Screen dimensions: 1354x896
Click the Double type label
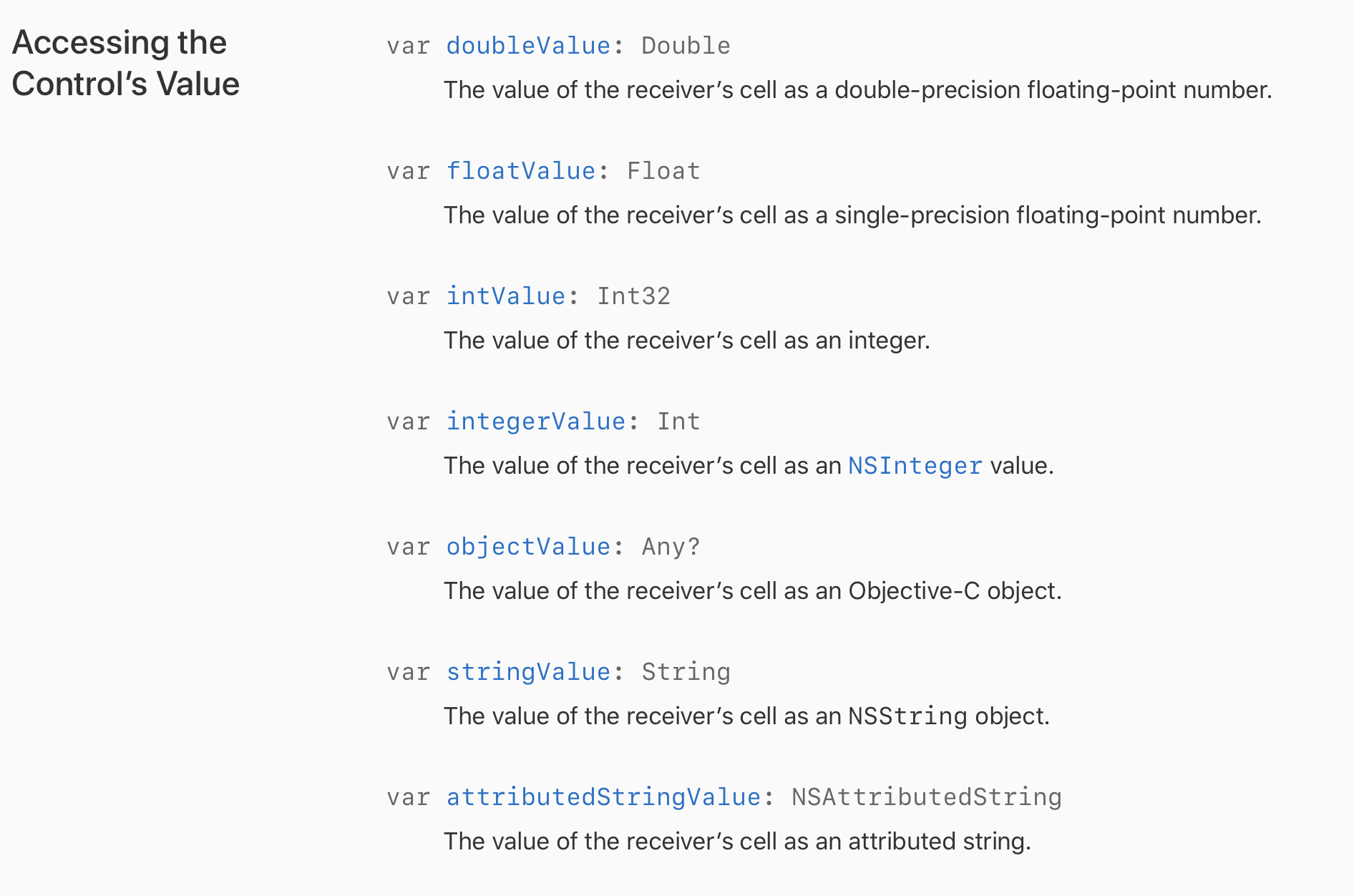pyautogui.click(x=686, y=46)
